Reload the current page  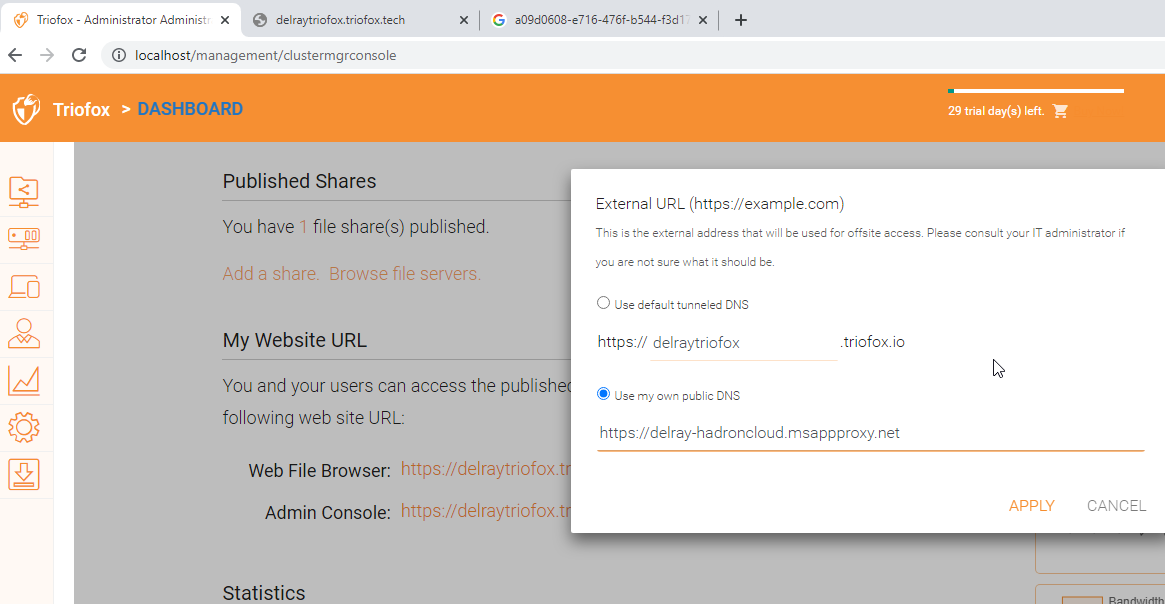point(79,55)
